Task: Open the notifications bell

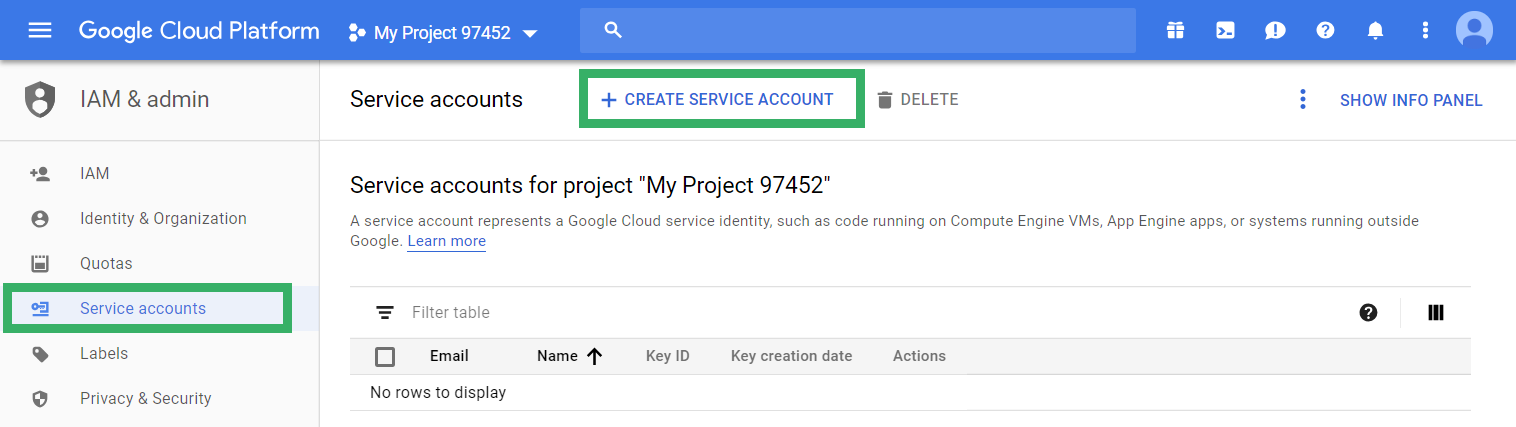Action: click(x=1375, y=30)
